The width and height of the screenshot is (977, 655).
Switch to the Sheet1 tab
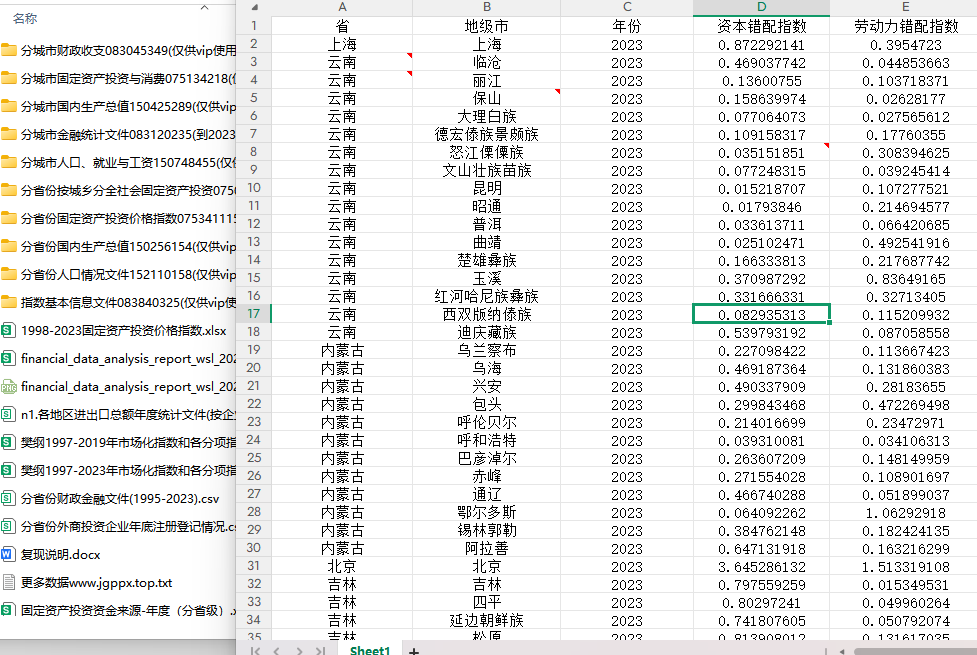tap(370, 650)
